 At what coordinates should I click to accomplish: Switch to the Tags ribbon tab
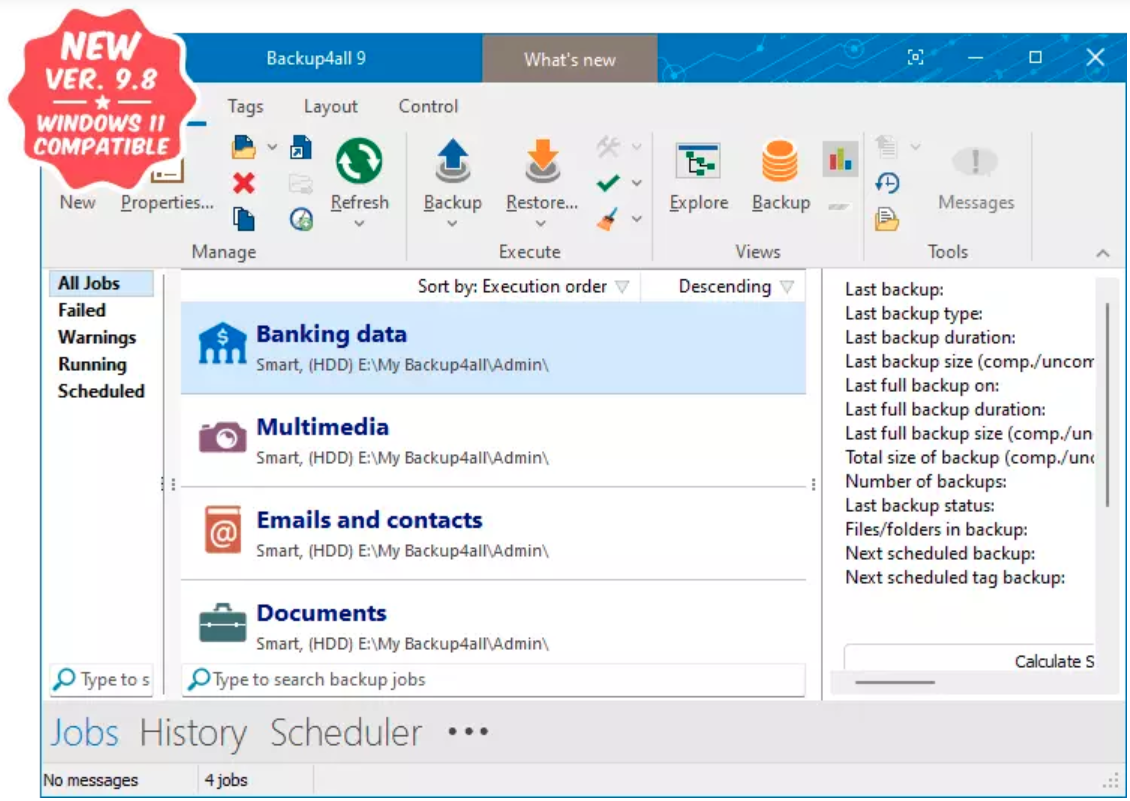click(x=245, y=107)
